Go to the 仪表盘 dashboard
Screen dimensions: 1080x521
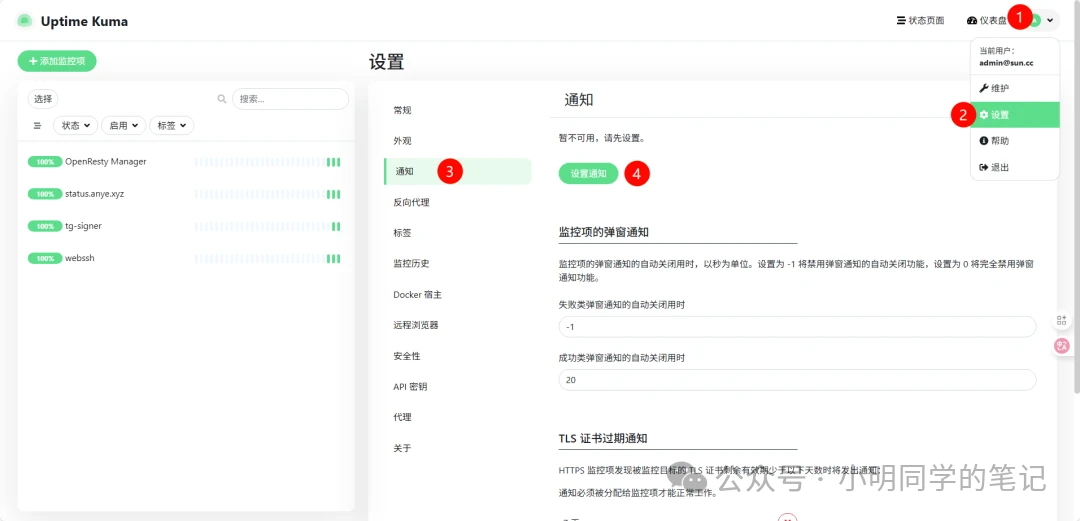[x=987, y=21]
